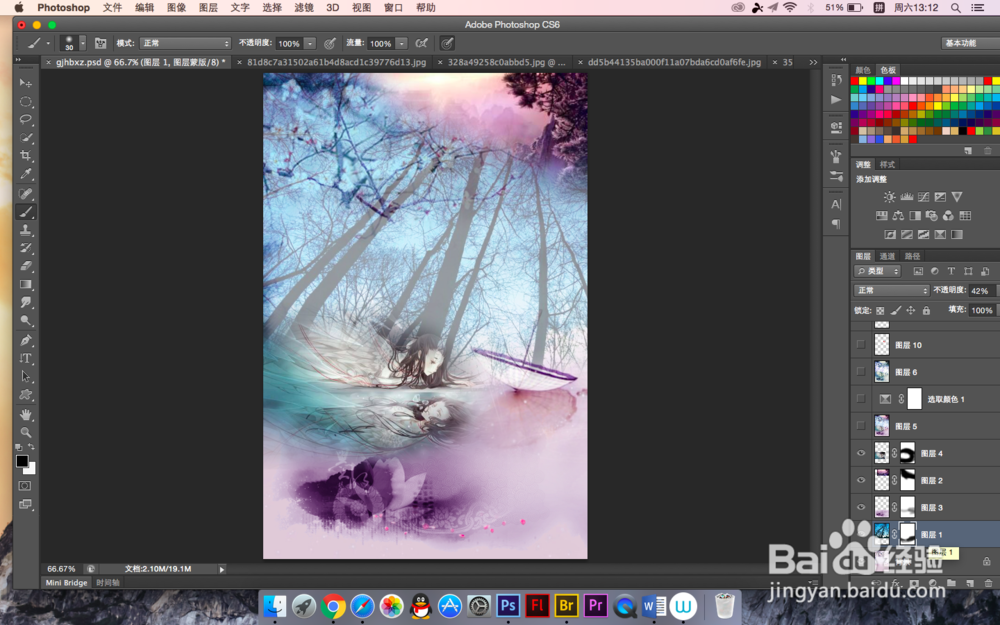1000x625 pixels.
Task: Add a Curves adjustment
Action: coord(923,197)
